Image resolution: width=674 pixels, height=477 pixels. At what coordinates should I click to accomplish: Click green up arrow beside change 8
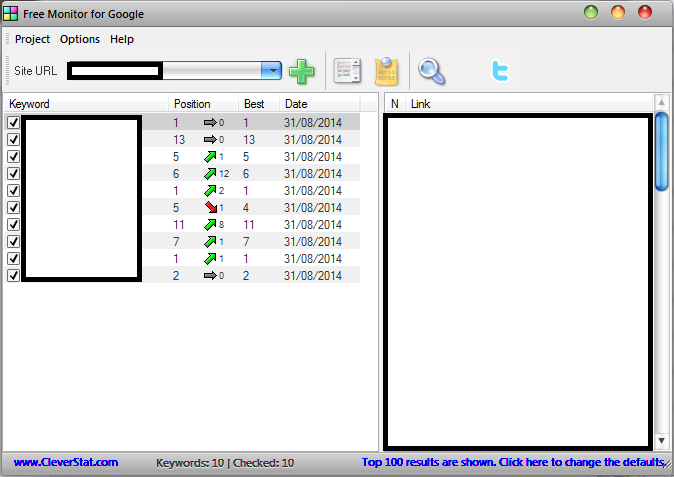click(210, 224)
